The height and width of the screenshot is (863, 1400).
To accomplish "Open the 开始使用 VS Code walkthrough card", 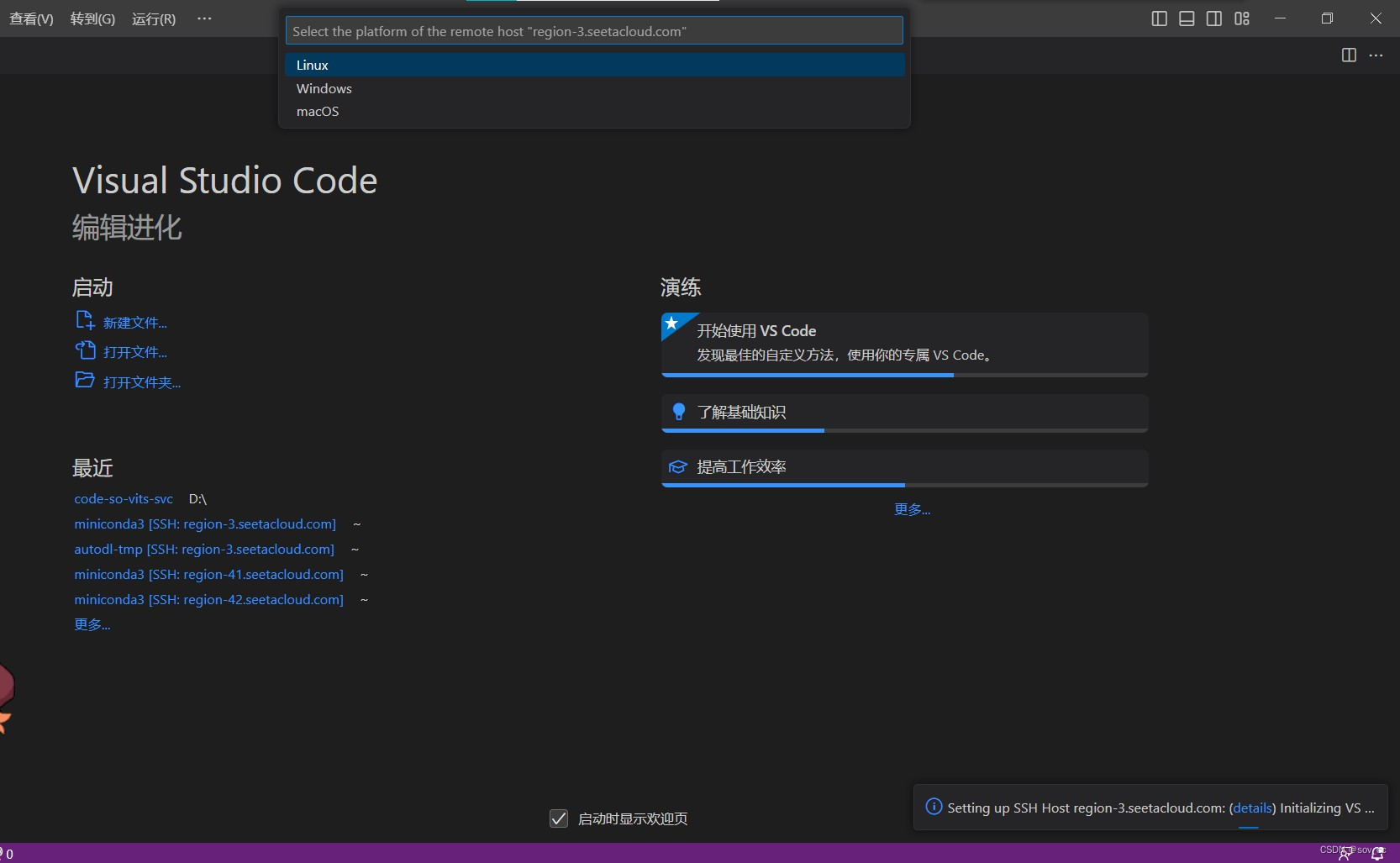I will [x=904, y=344].
